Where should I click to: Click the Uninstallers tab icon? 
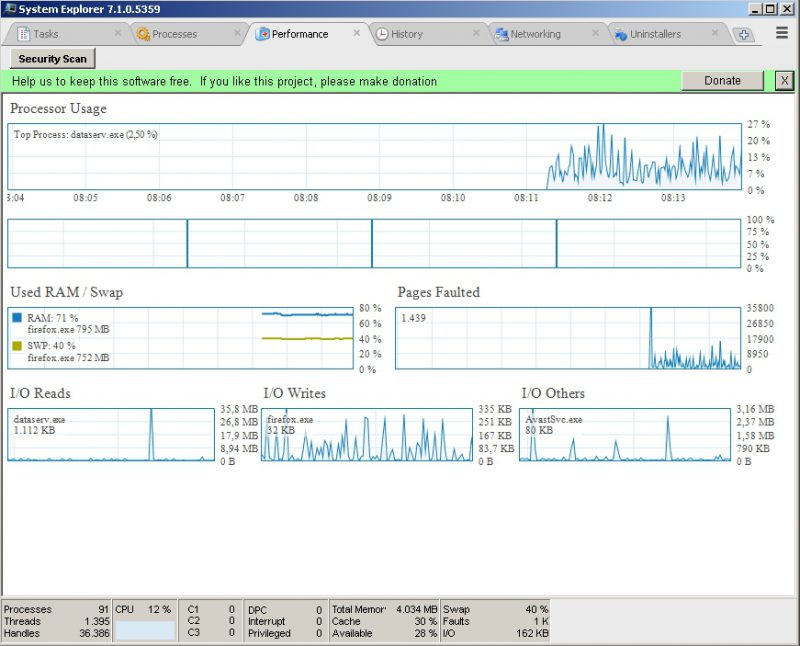(x=620, y=34)
